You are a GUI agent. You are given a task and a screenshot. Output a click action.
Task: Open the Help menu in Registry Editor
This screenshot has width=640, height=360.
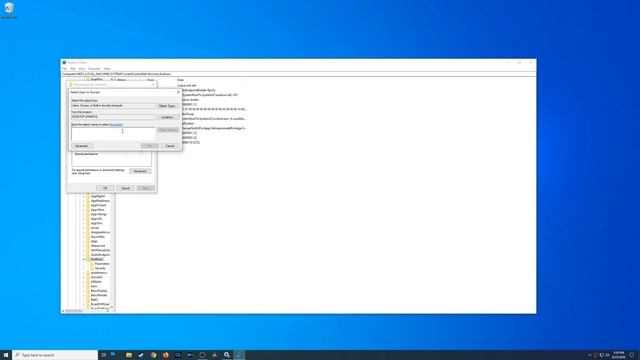[107, 69]
